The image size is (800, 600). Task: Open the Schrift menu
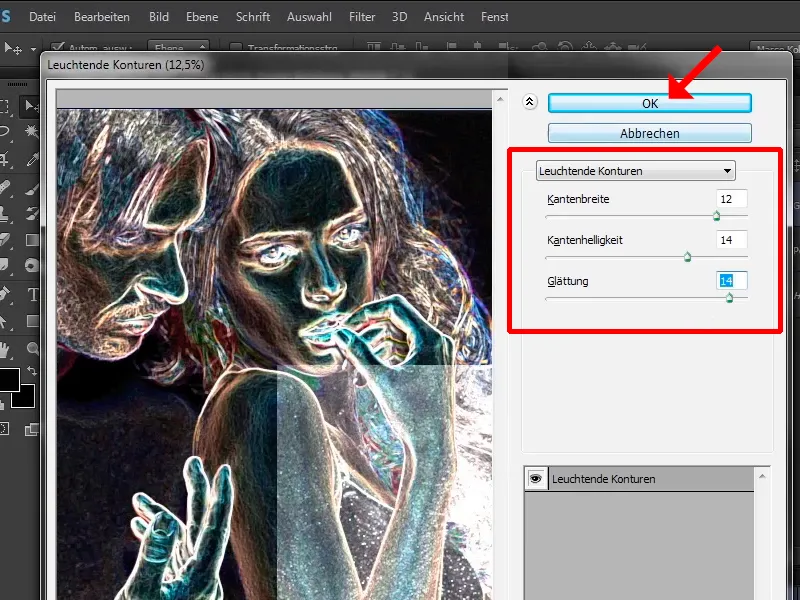pos(253,17)
